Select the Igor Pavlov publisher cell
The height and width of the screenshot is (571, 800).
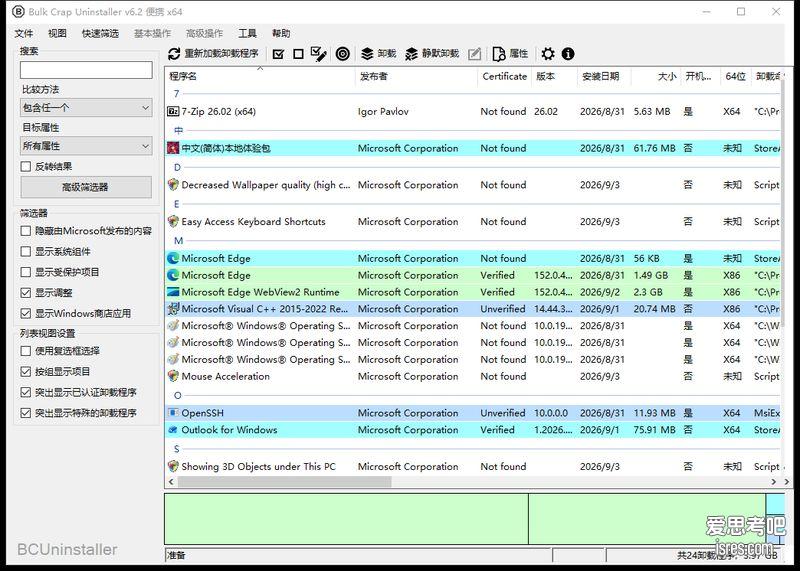click(x=383, y=111)
